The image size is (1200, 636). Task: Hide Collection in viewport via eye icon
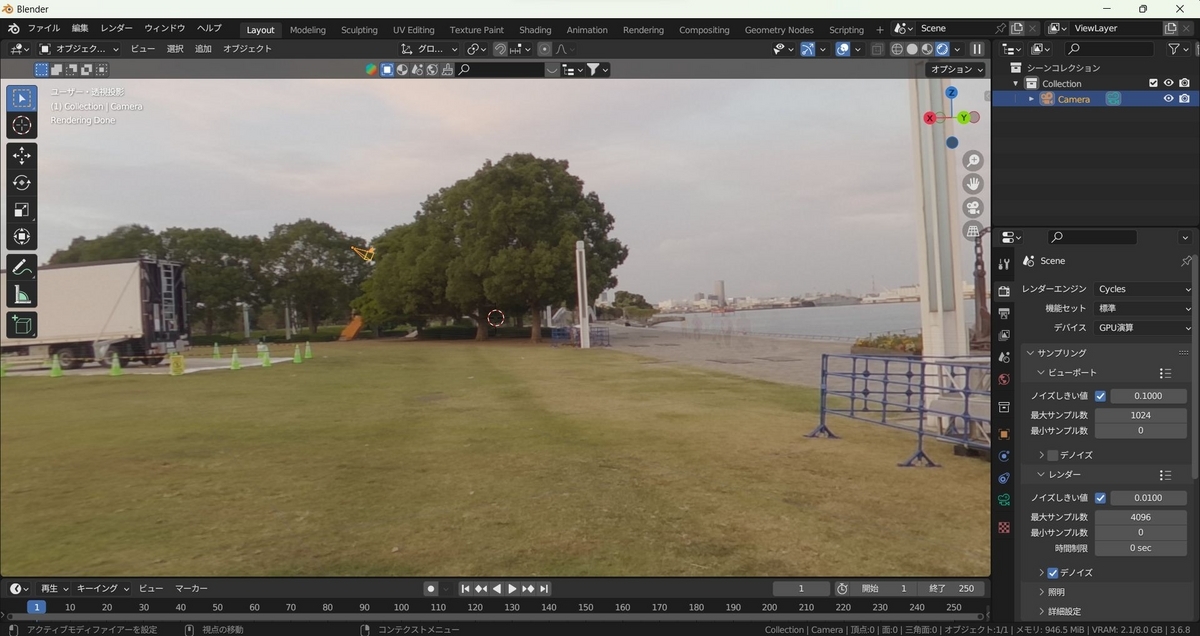click(1168, 83)
